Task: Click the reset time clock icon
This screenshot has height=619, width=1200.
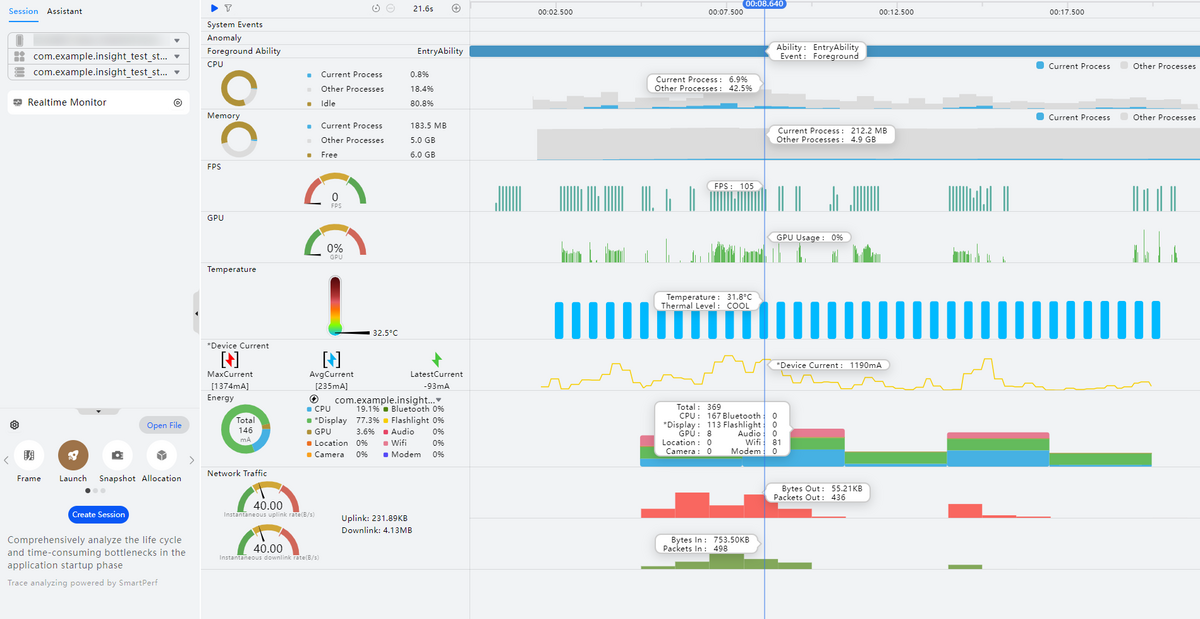Action: click(376, 8)
